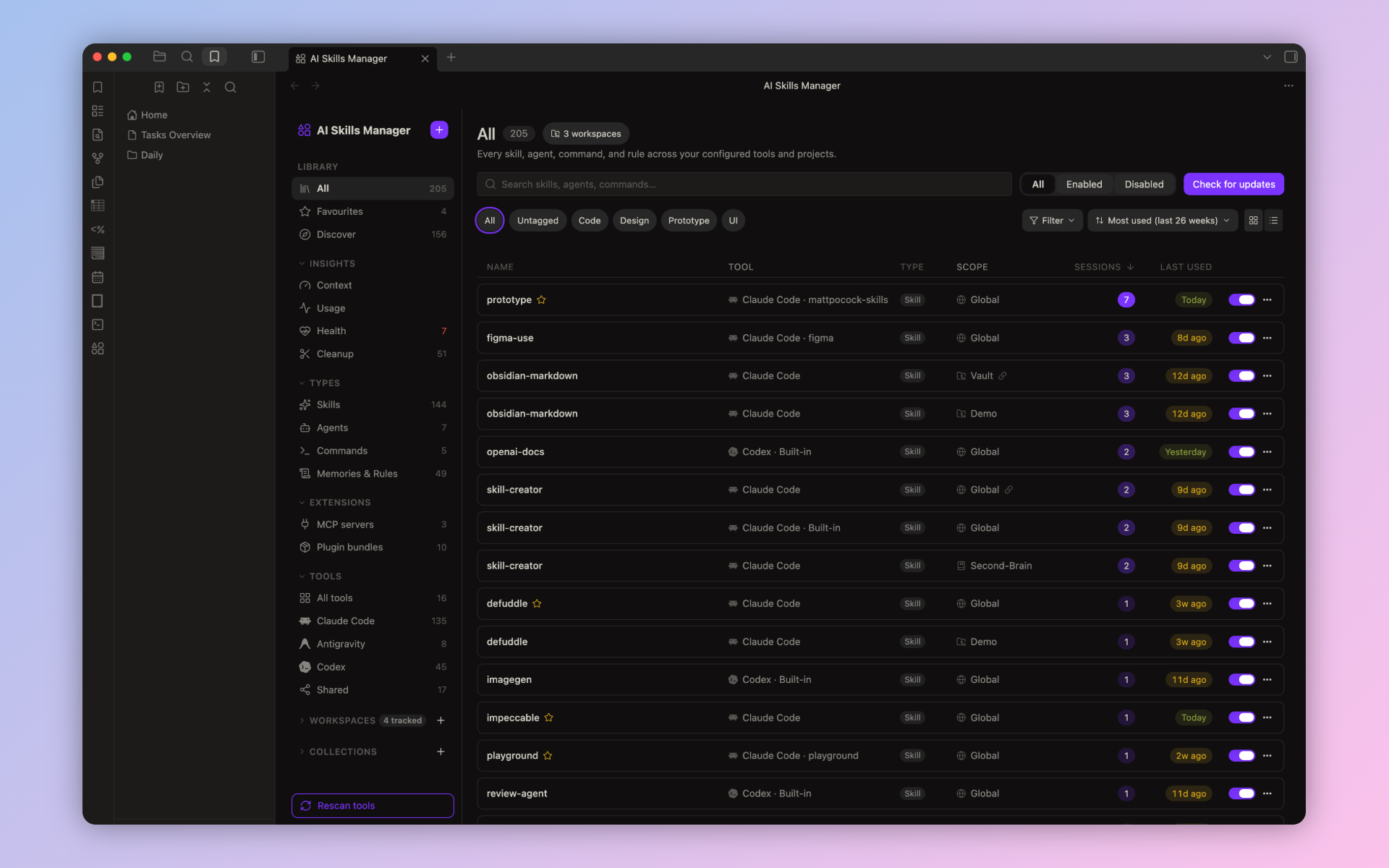The image size is (1389, 868).
Task: Click the AI Skills Manager icon in left ribbon
Action: [98, 349]
